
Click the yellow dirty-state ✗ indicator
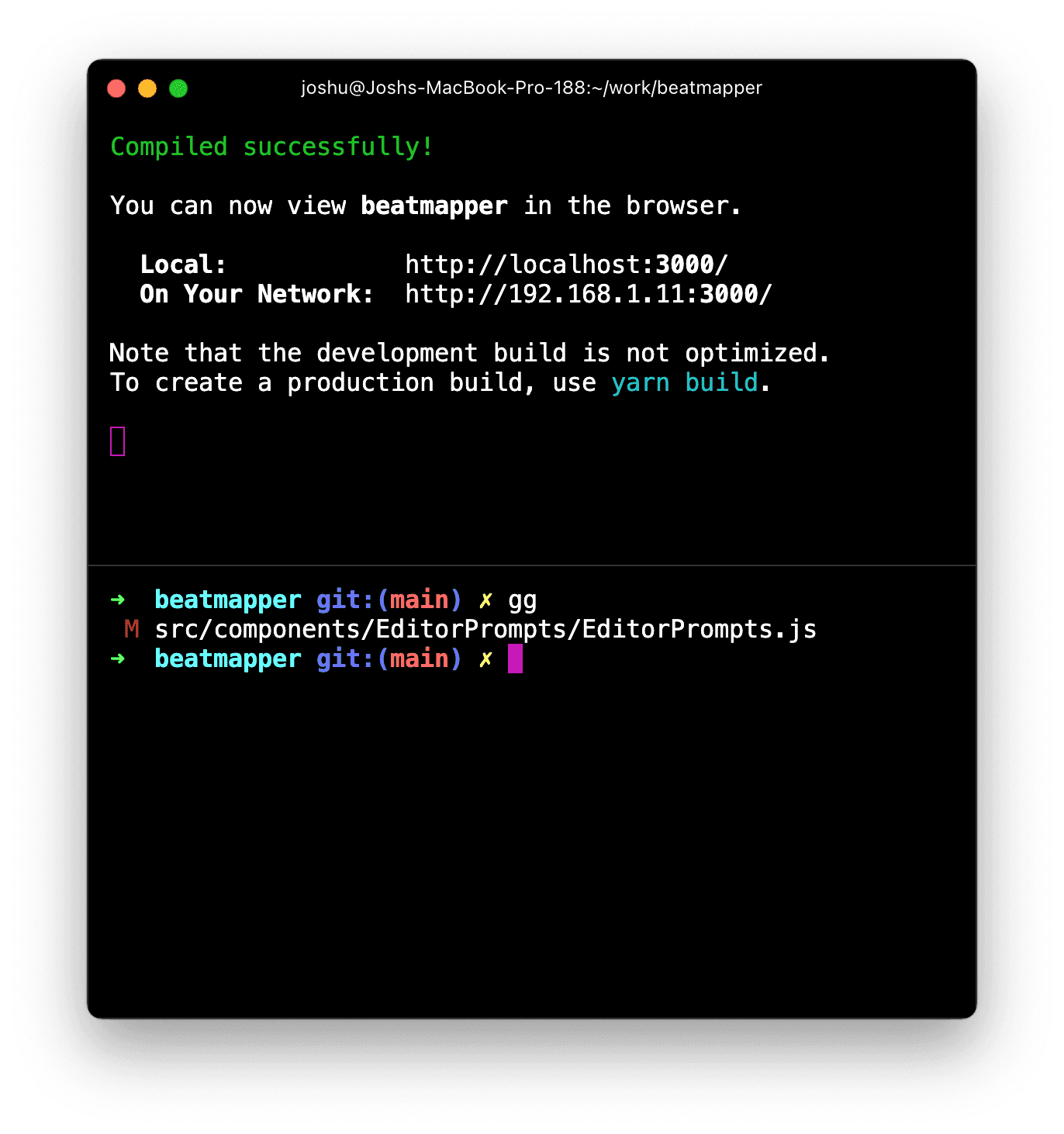(x=486, y=599)
